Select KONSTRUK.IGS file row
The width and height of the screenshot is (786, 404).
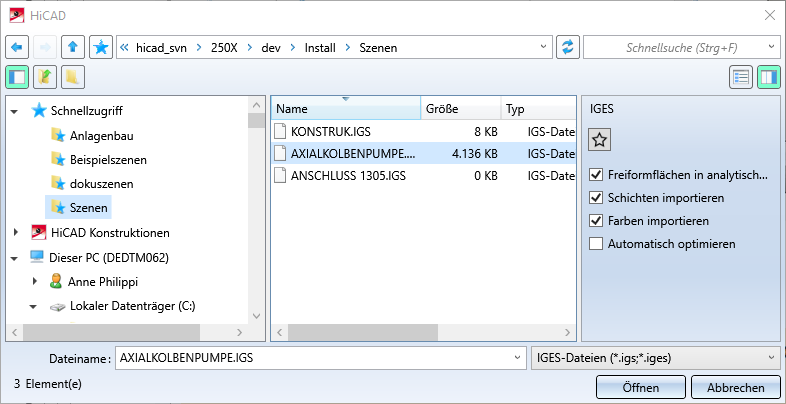[x=423, y=132]
